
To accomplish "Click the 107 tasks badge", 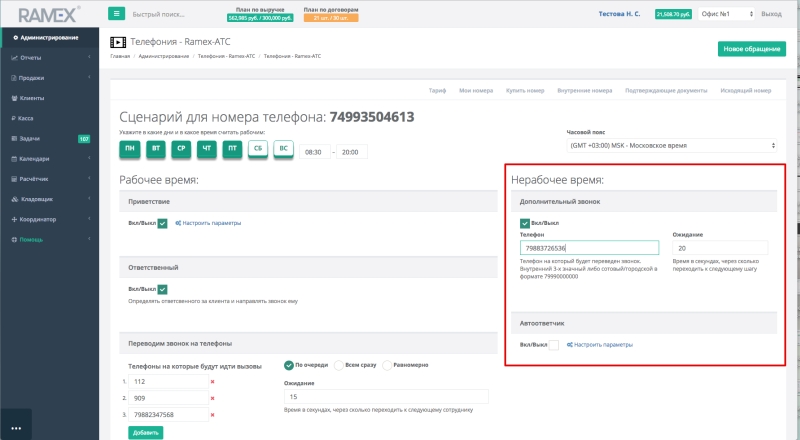I will click(84, 139).
